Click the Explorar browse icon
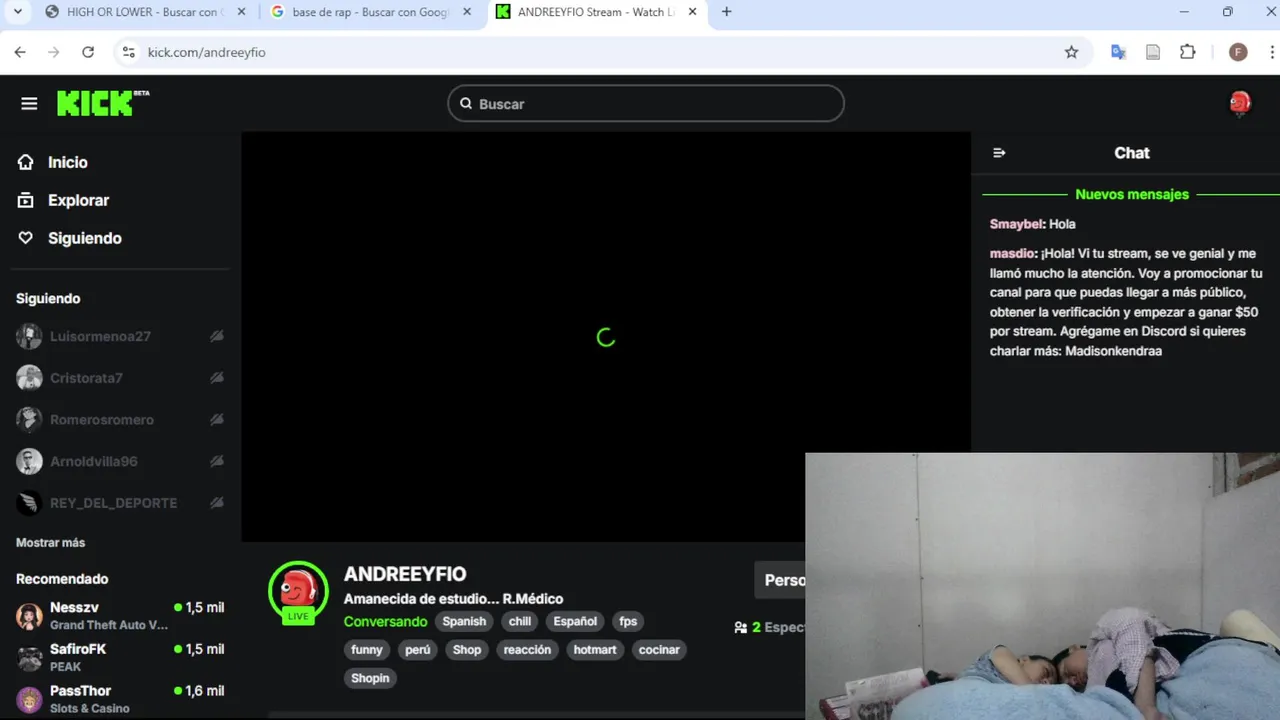This screenshot has width=1280, height=720. point(26,200)
